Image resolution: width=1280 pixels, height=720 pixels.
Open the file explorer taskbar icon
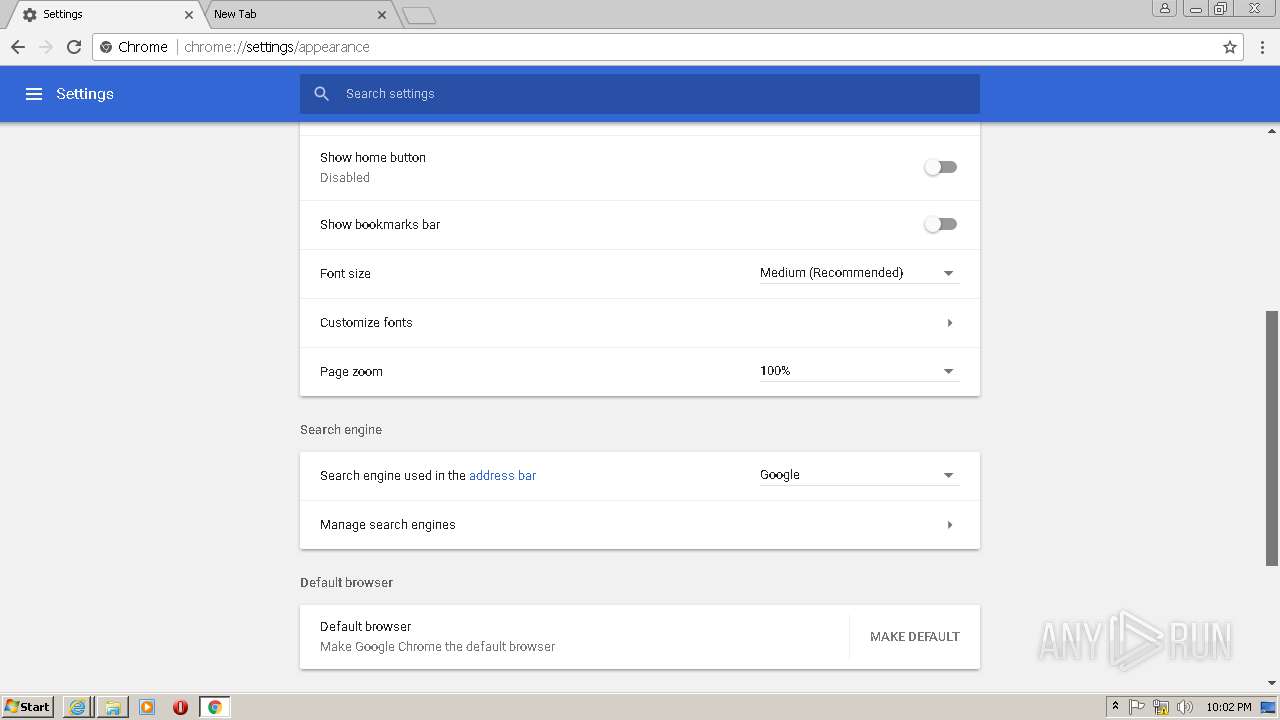(113, 707)
